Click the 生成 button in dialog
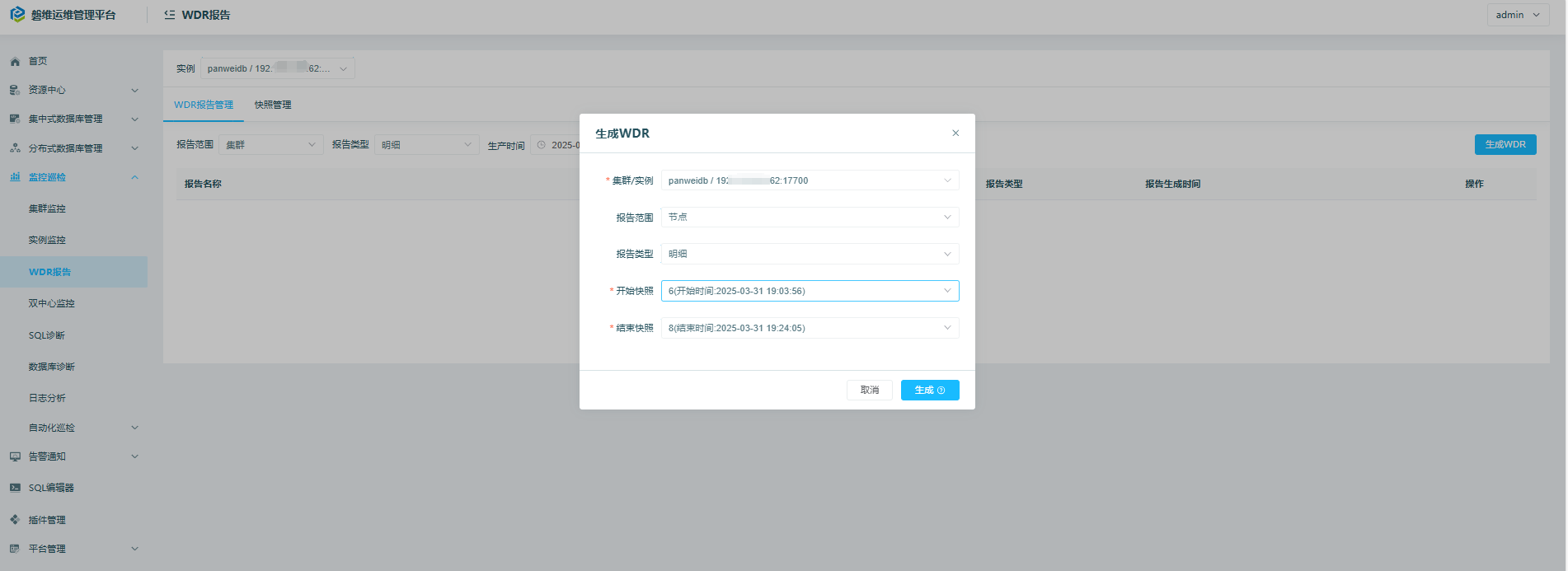 pyautogui.click(x=930, y=391)
